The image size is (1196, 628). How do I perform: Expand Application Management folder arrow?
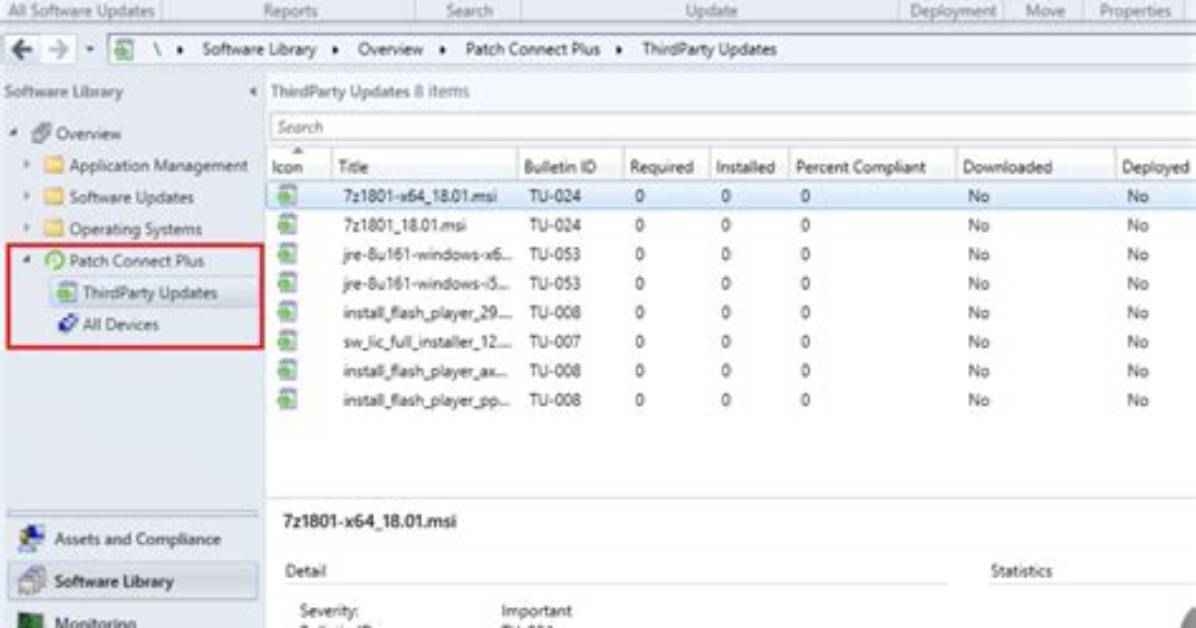tap(27, 165)
